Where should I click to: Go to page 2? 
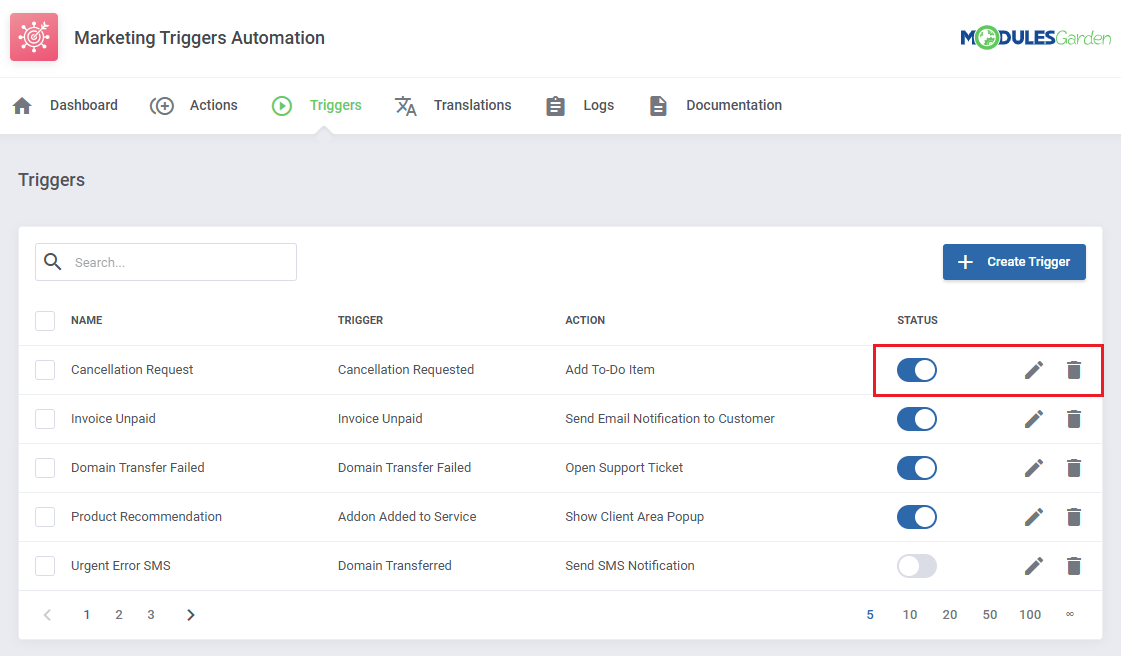coord(119,615)
